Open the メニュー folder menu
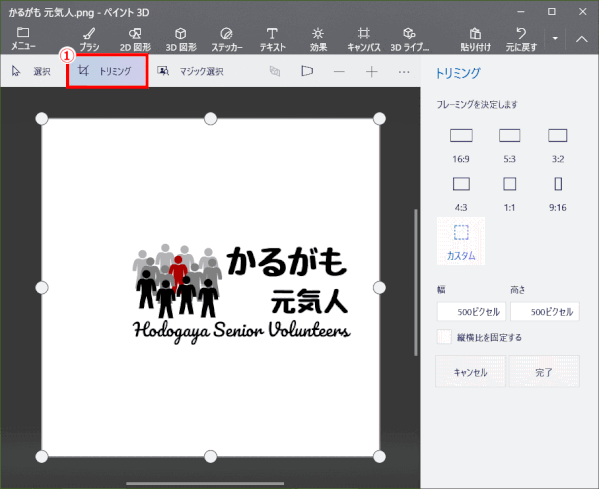This screenshot has width=599, height=489. pos(23,39)
